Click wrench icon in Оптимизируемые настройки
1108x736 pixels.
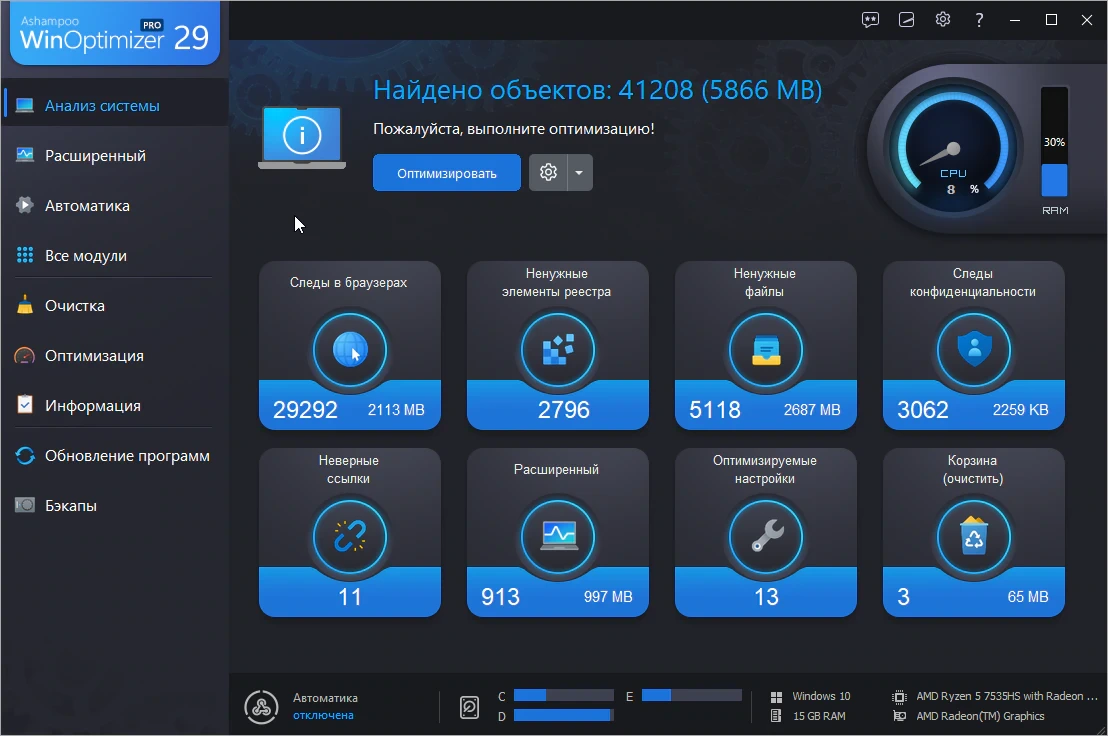(x=766, y=537)
